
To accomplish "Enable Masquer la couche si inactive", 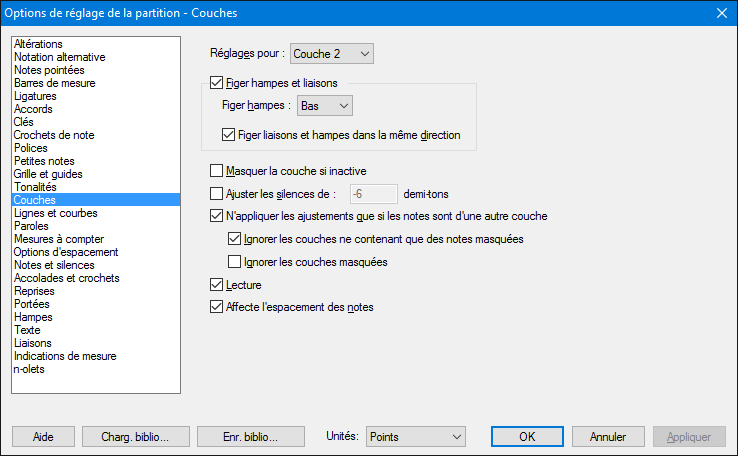I will tap(217, 171).
